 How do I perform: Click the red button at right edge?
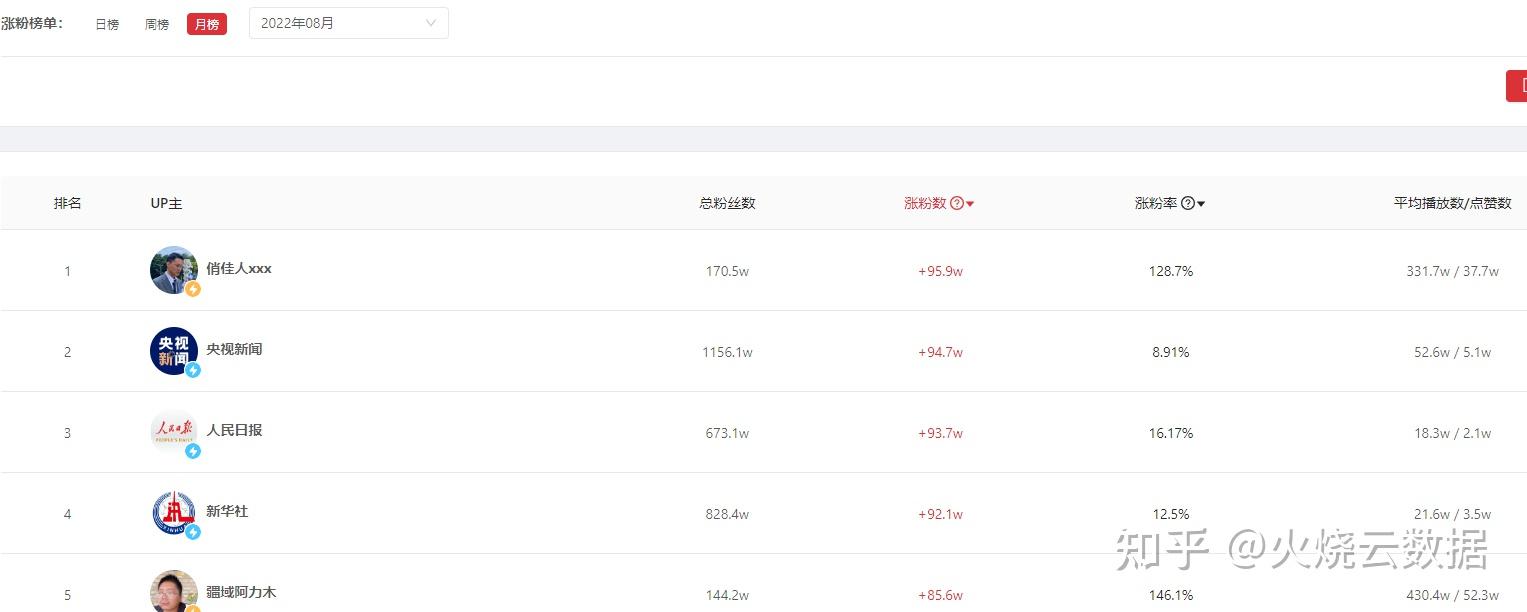click(x=1517, y=86)
